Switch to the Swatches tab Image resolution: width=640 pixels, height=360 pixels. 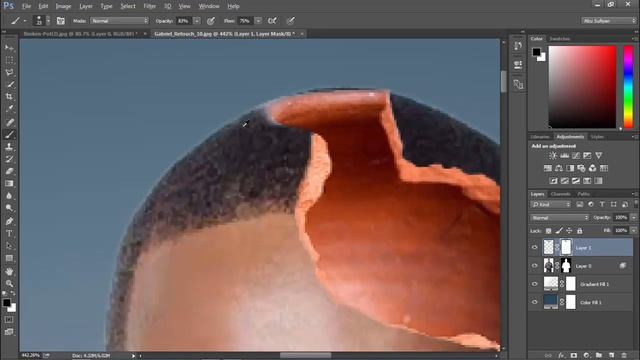560,39
